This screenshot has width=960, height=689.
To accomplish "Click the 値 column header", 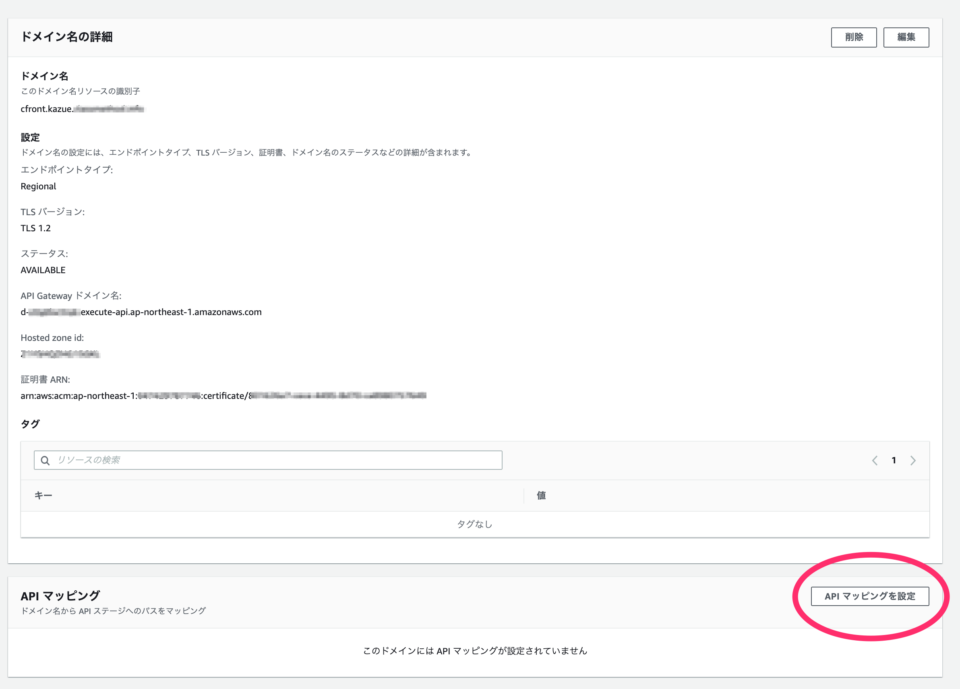I will pyautogui.click(x=541, y=495).
